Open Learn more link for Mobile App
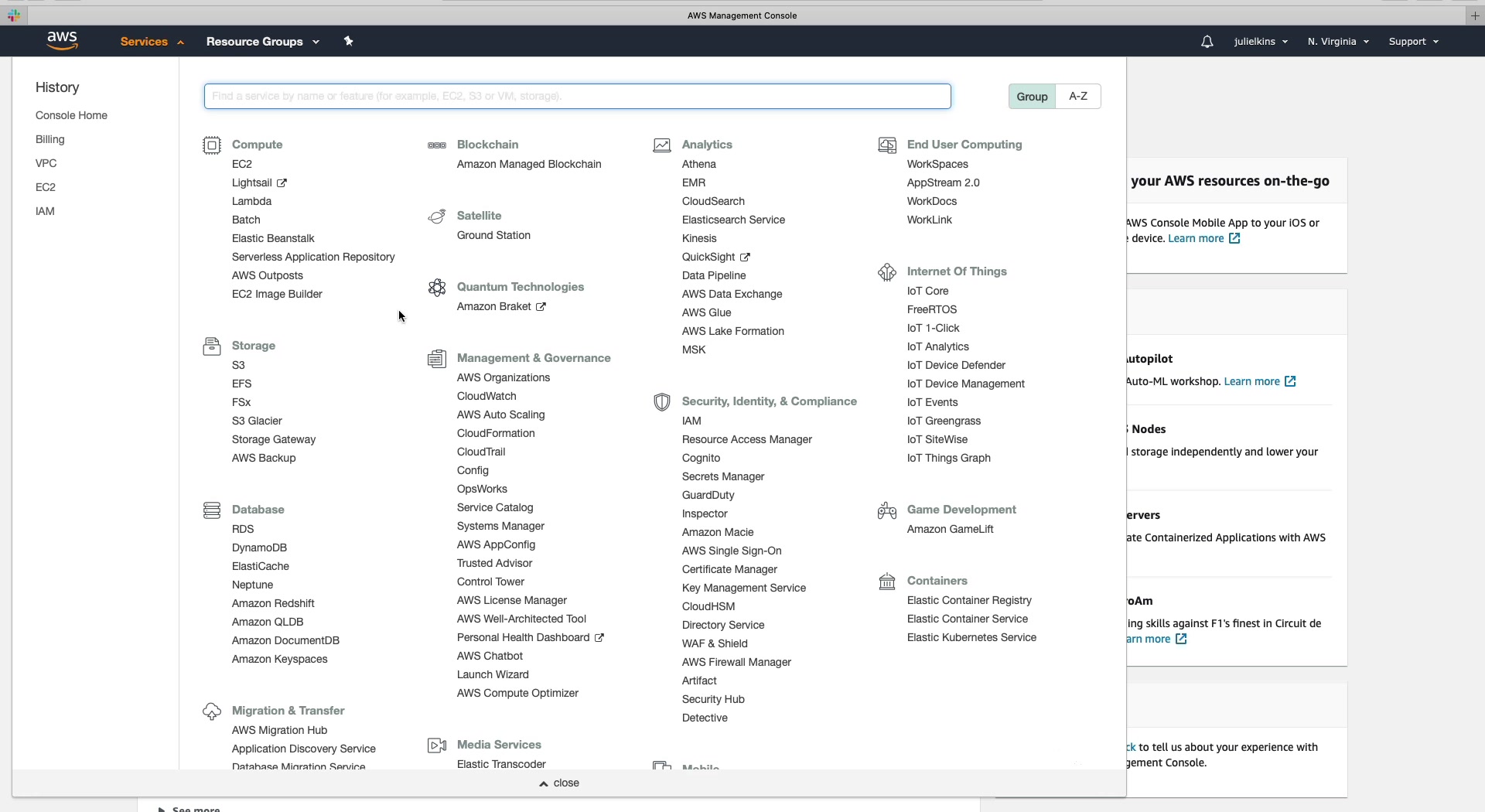The width and height of the screenshot is (1485, 812). coord(1203,239)
